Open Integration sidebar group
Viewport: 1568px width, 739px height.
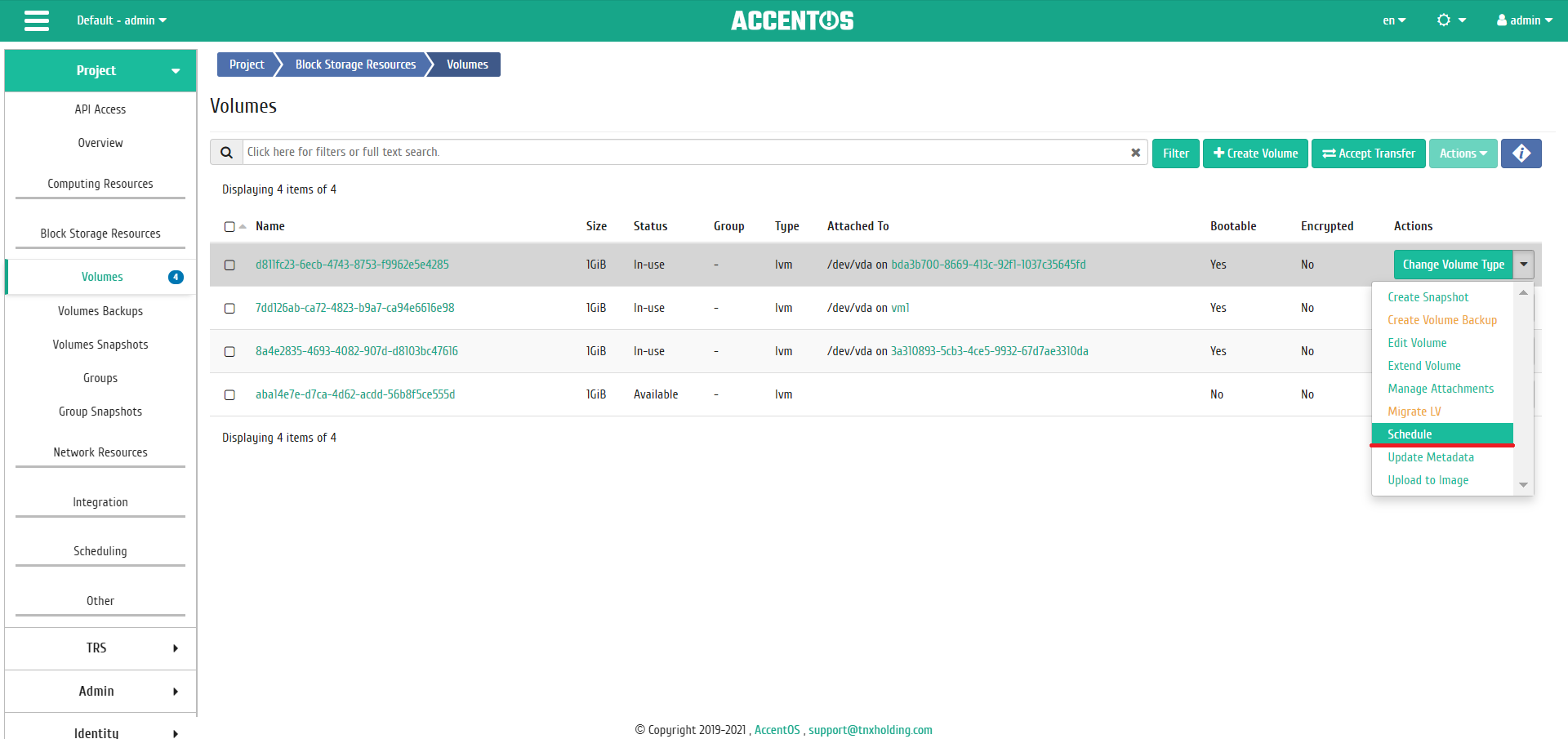[x=100, y=502]
